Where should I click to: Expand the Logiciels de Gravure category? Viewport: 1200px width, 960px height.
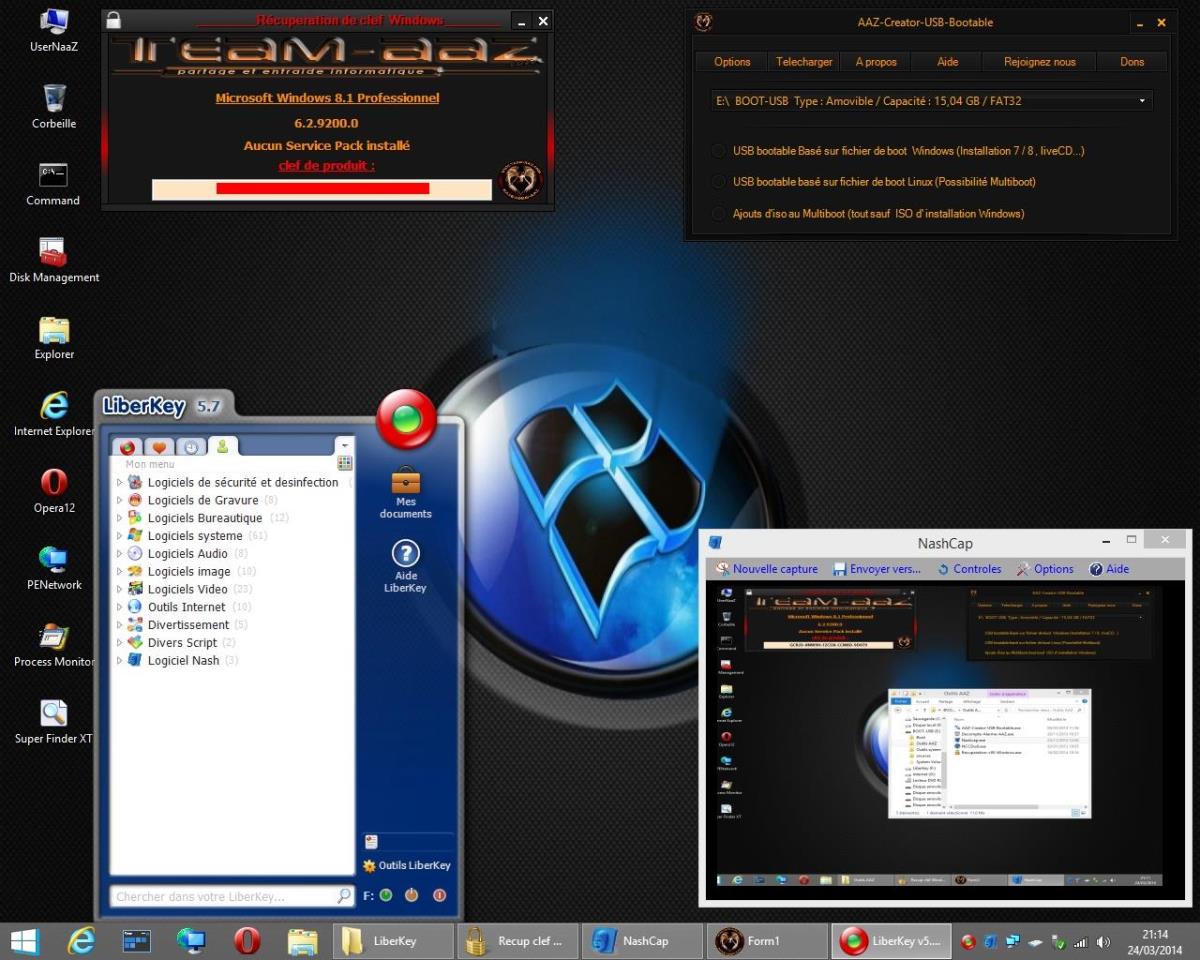120,500
